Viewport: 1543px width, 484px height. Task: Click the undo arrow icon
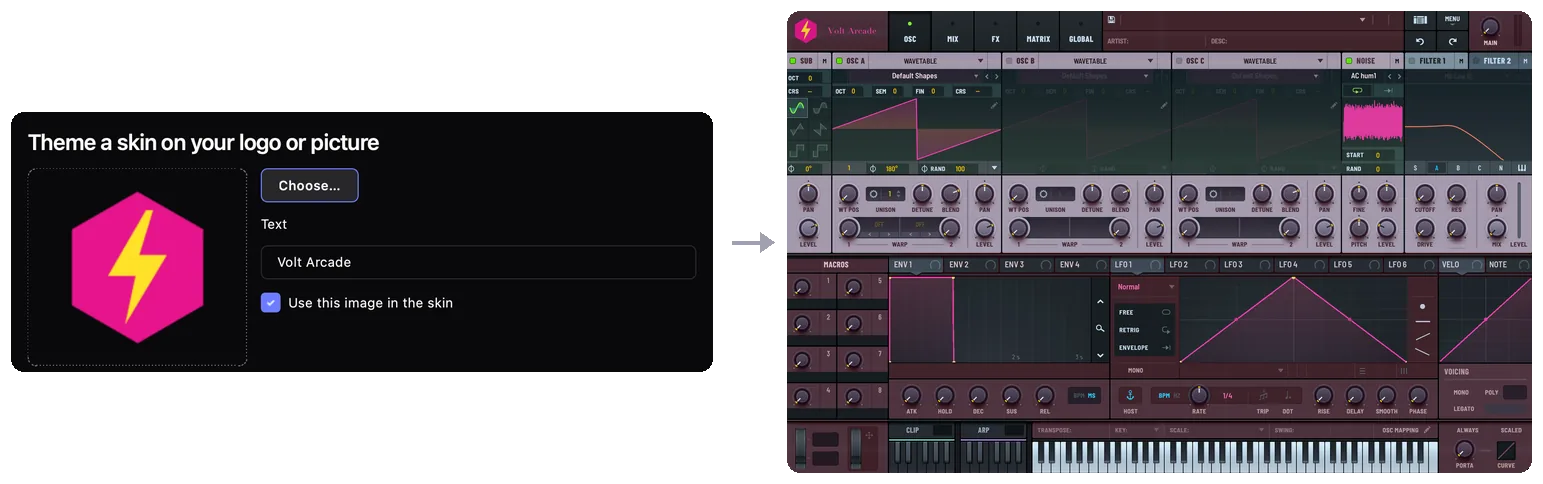point(1420,41)
